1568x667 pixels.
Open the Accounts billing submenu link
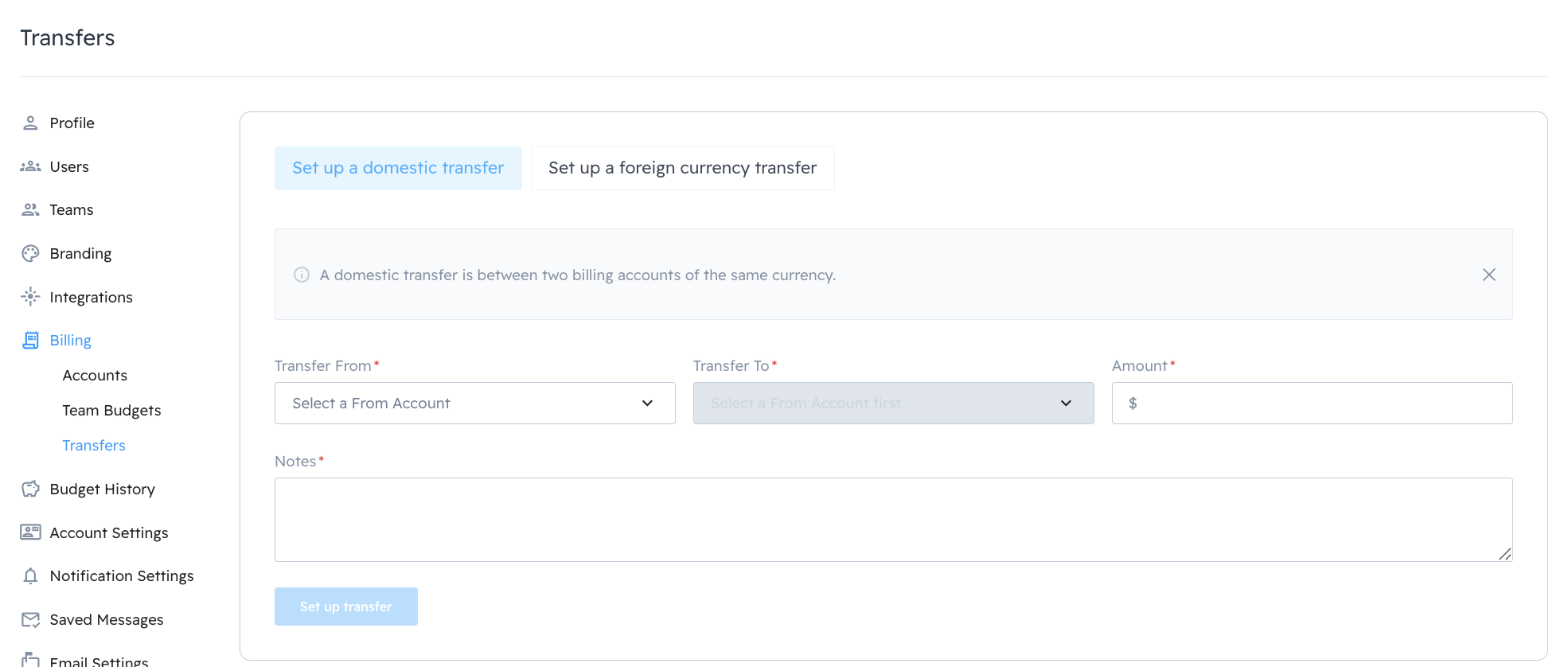tap(95, 375)
